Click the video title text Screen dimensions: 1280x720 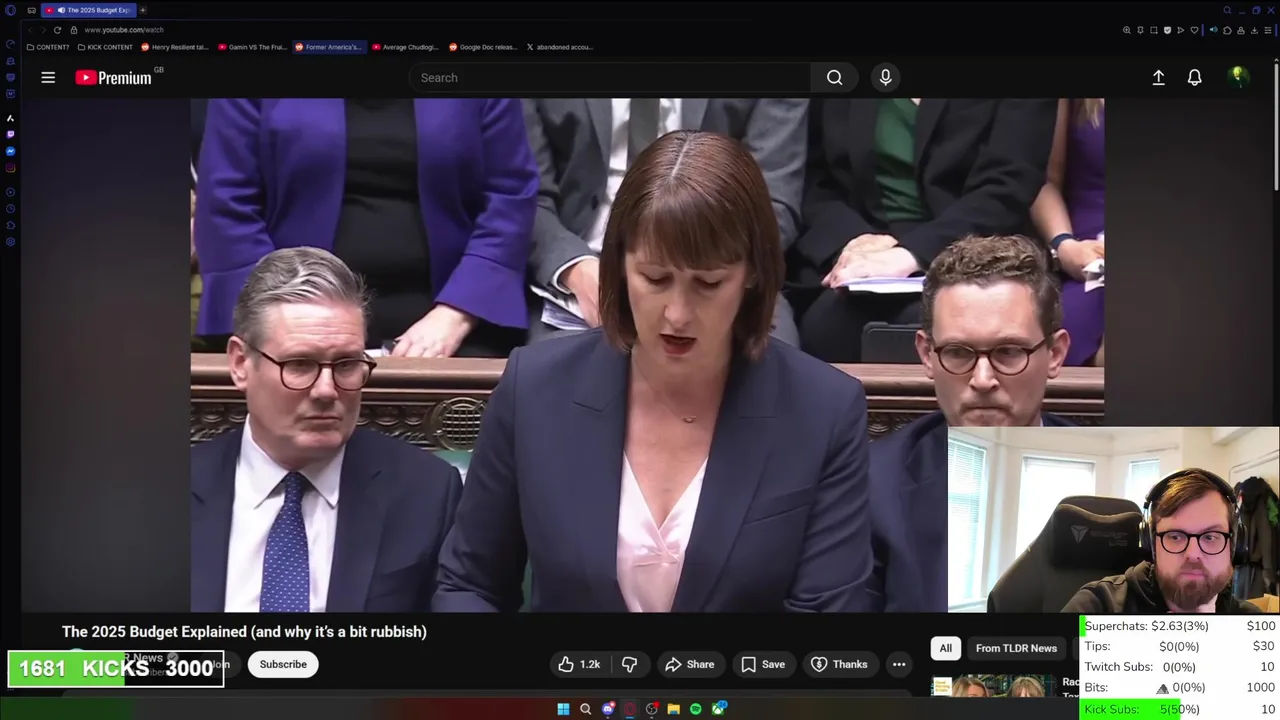(x=244, y=631)
